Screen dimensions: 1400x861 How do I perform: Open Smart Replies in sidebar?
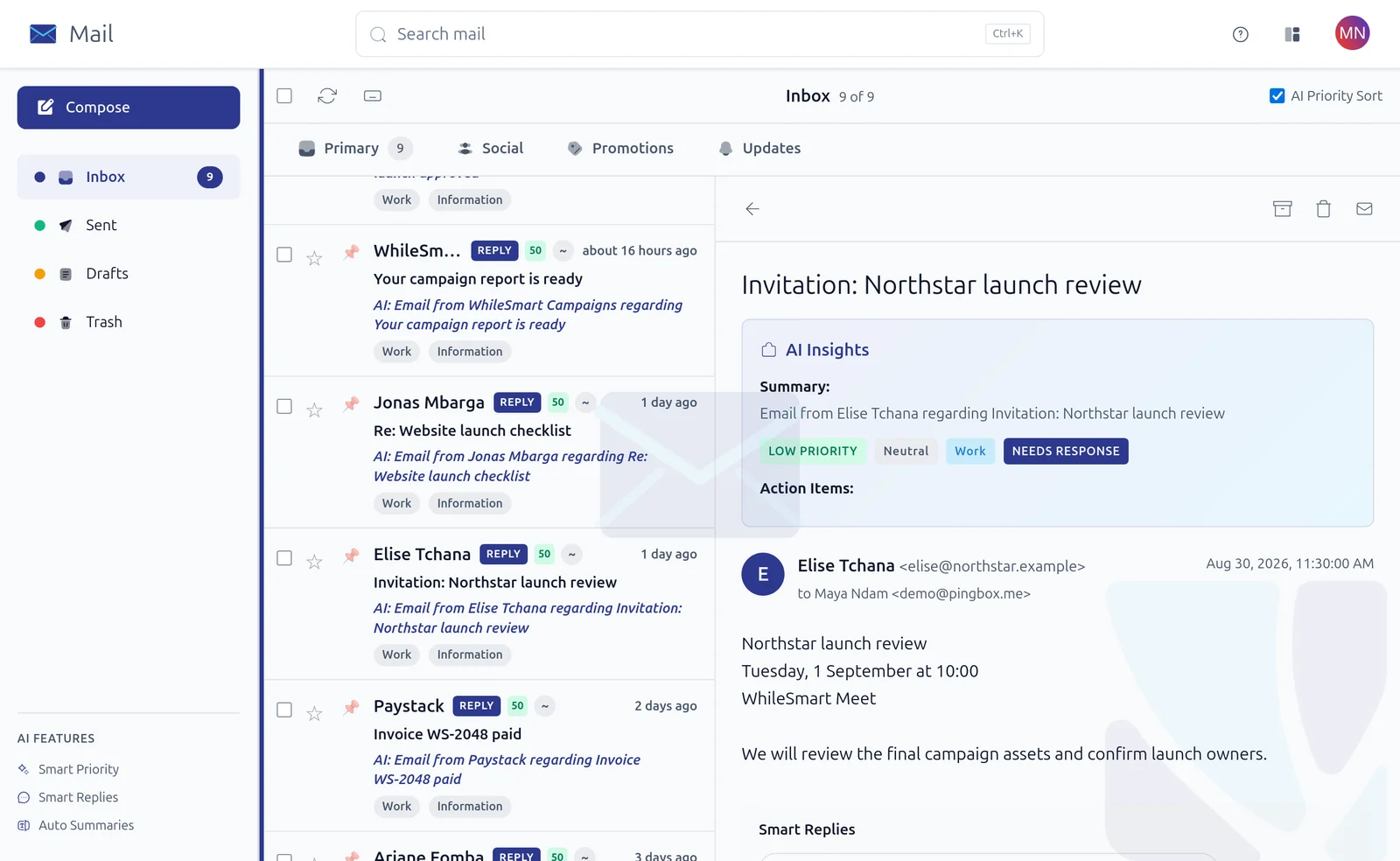[67, 797]
